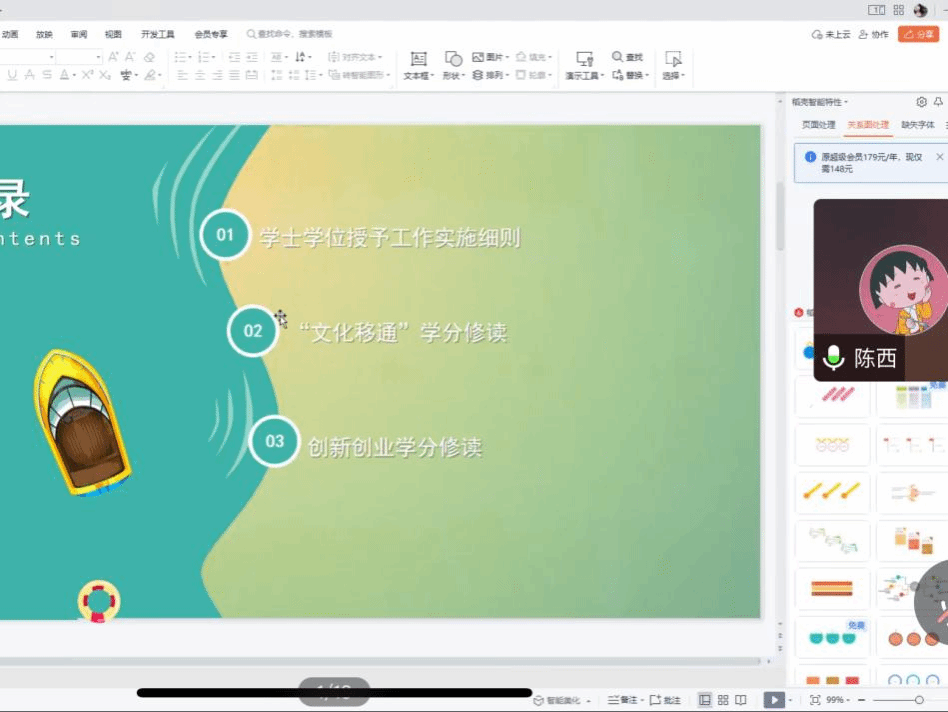948x712 pixels.
Task: Open settings gear in side panel
Action: [x=921, y=102]
